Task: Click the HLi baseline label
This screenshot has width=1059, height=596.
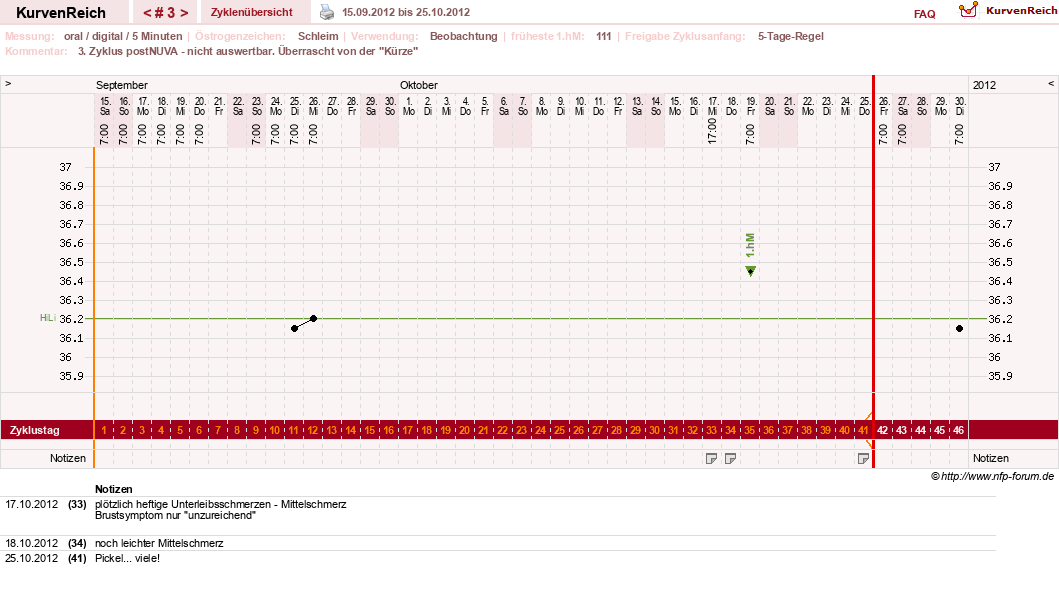Action: click(47, 318)
